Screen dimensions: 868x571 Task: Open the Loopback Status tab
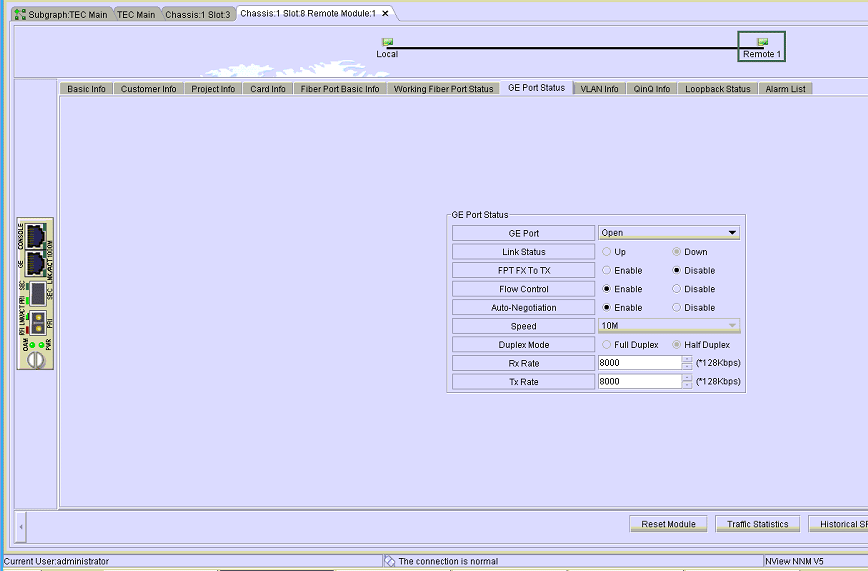(718, 89)
